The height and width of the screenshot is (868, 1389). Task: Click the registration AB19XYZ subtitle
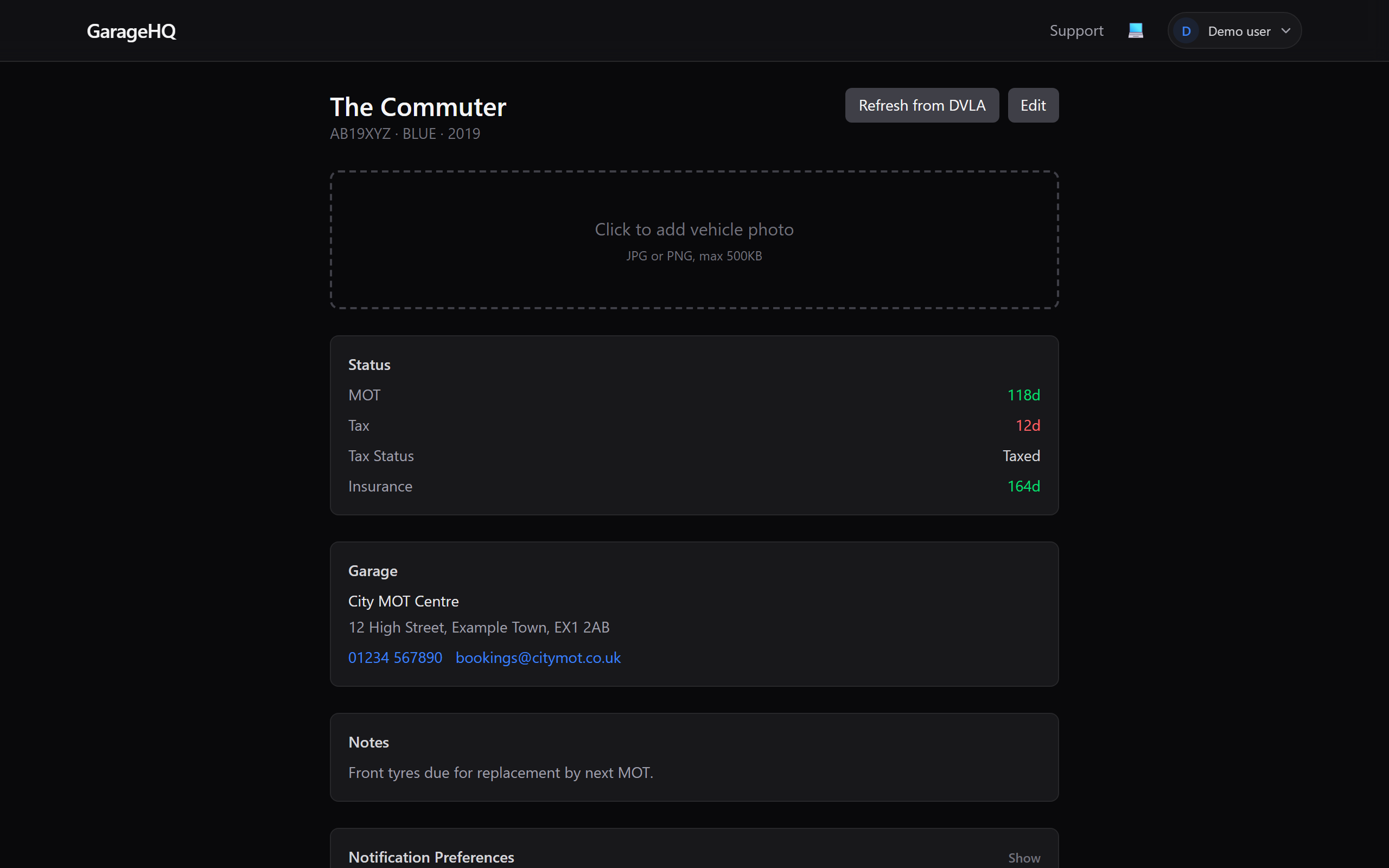[x=360, y=133]
